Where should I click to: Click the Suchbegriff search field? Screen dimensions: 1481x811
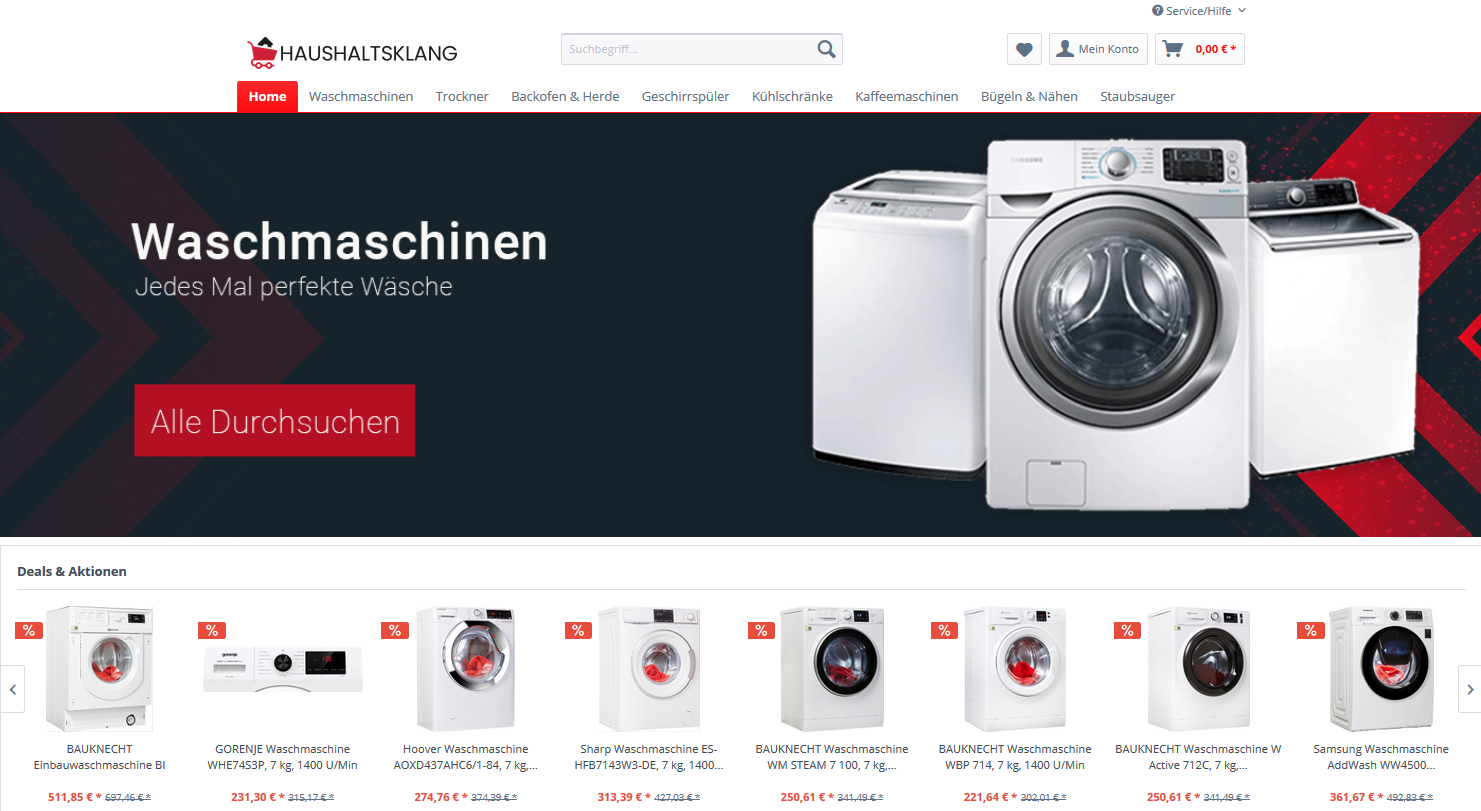[x=687, y=49]
